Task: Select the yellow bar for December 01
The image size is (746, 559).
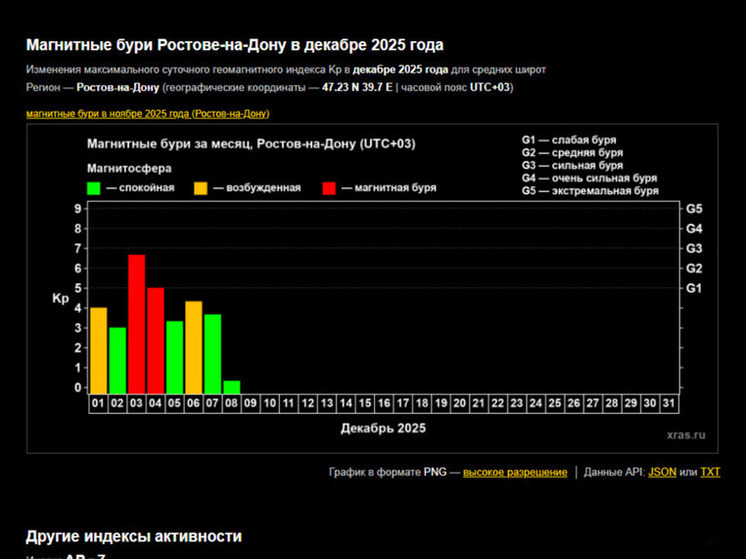Action: pyautogui.click(x=99, y=350)
